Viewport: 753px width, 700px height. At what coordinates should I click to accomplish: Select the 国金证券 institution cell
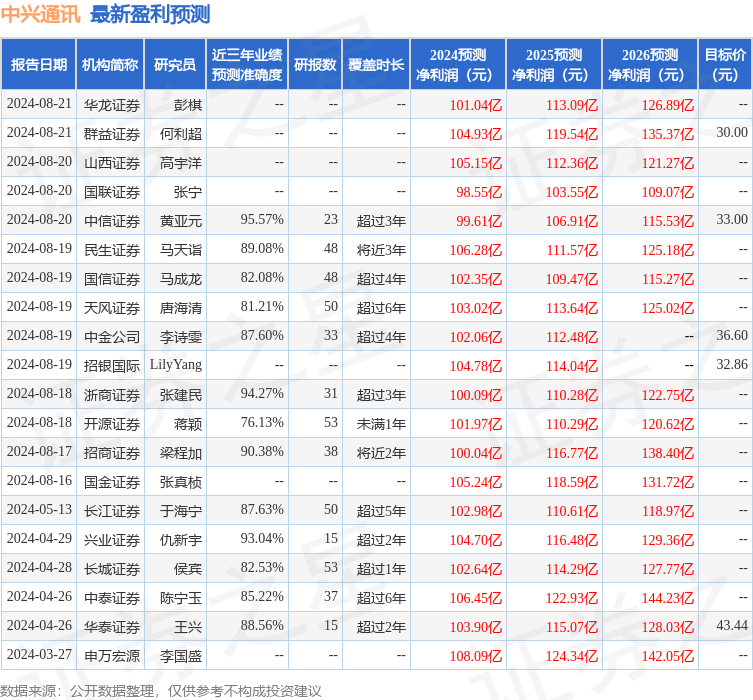pyautogui.click(x=111, y=482)
